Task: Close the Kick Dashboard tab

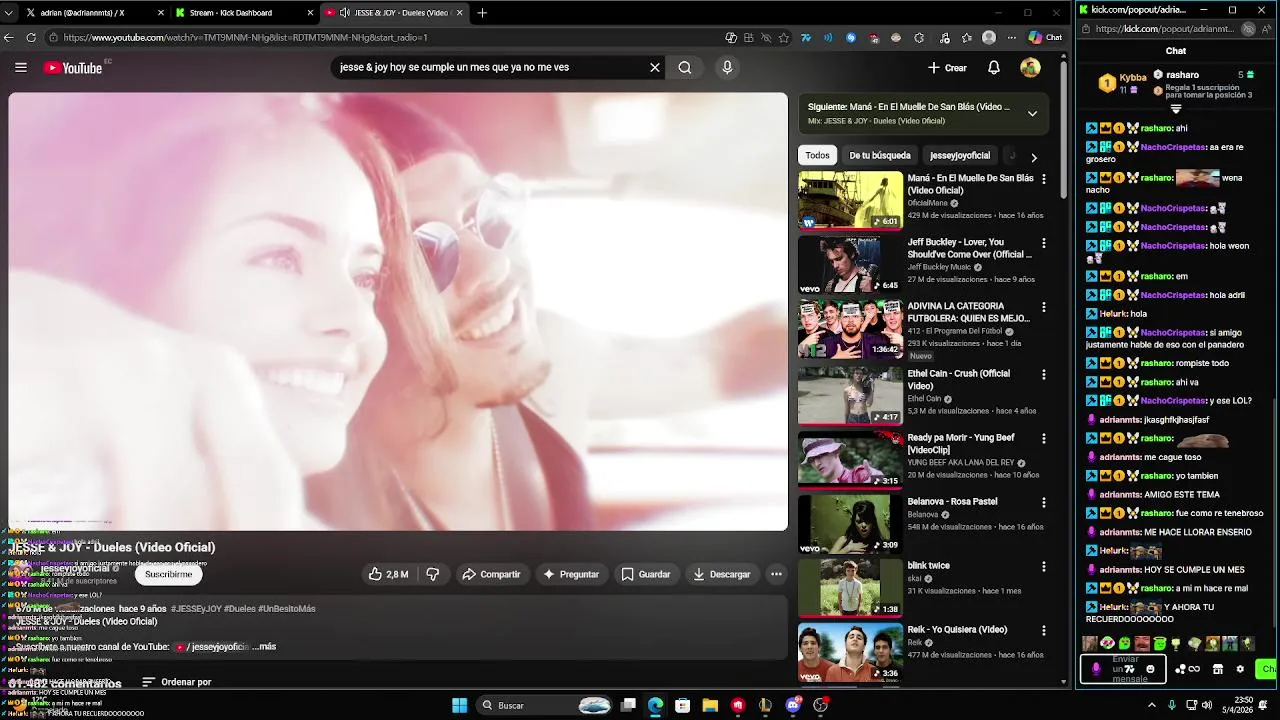Action: click(309, 13)
